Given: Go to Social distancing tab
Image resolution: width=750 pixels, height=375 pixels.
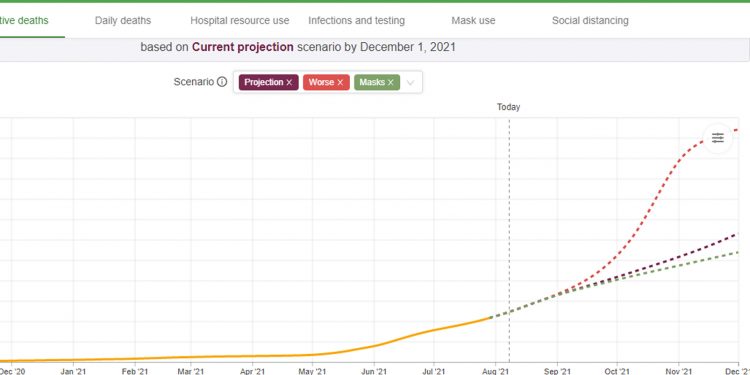Looking at the screenshot, I should tap(590, 21).
